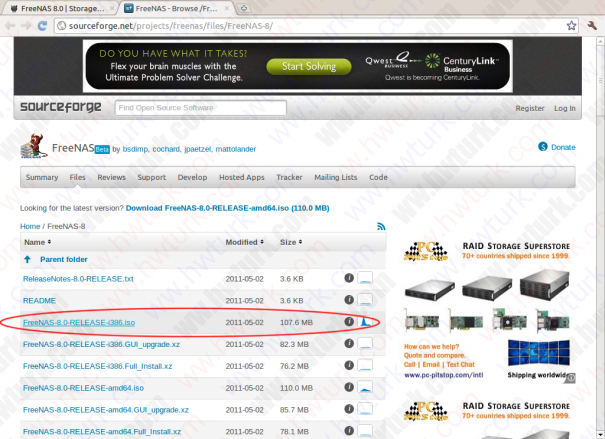Screen dimensions: 605x439
Task: Show info for i386.Full_Install.xz row
Action: [349, 365]
